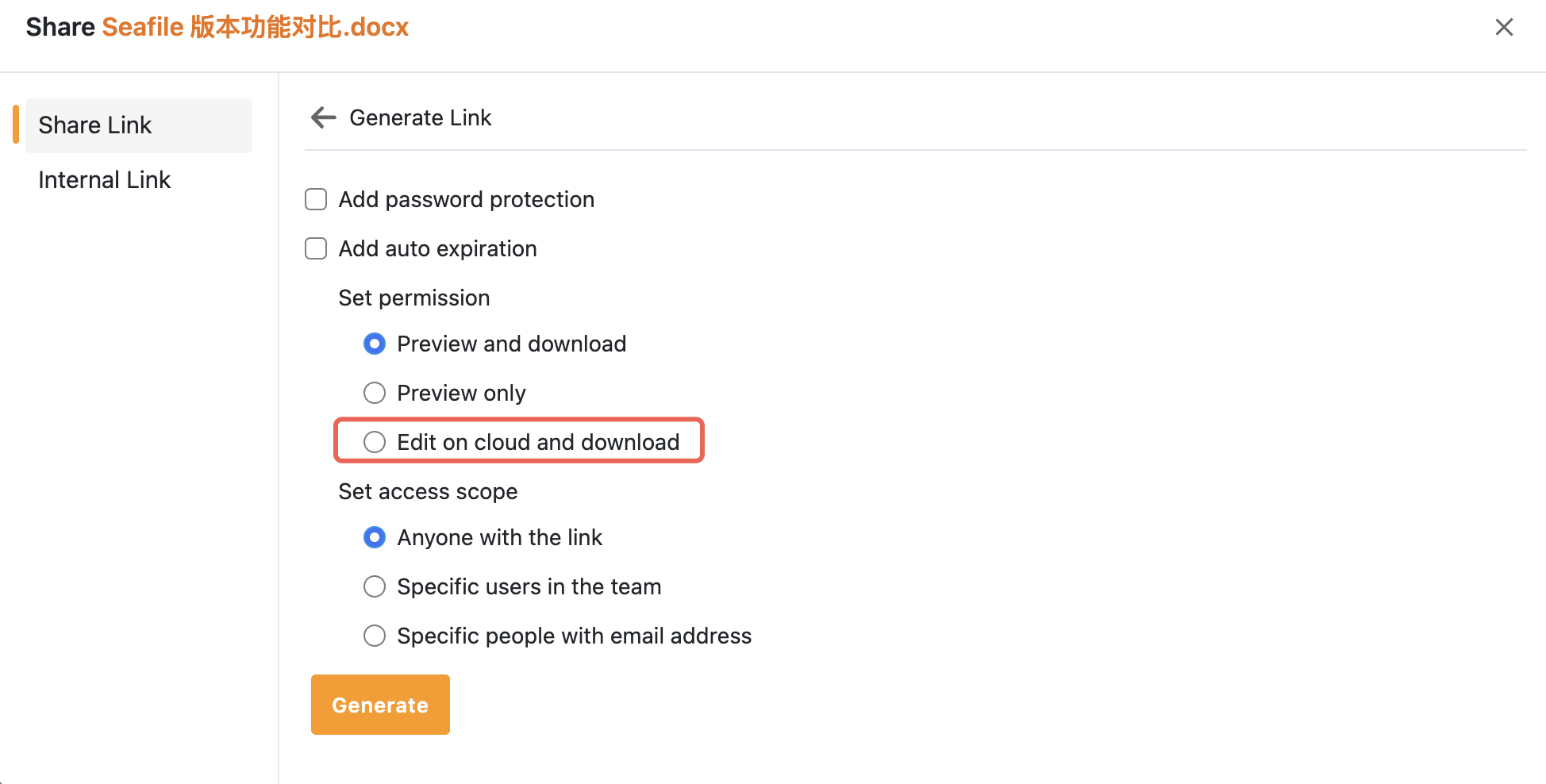This screenshot has height=784, width=1546.
Task: Tick the Add auto expiration checkbox
Action: coord(316,248)
